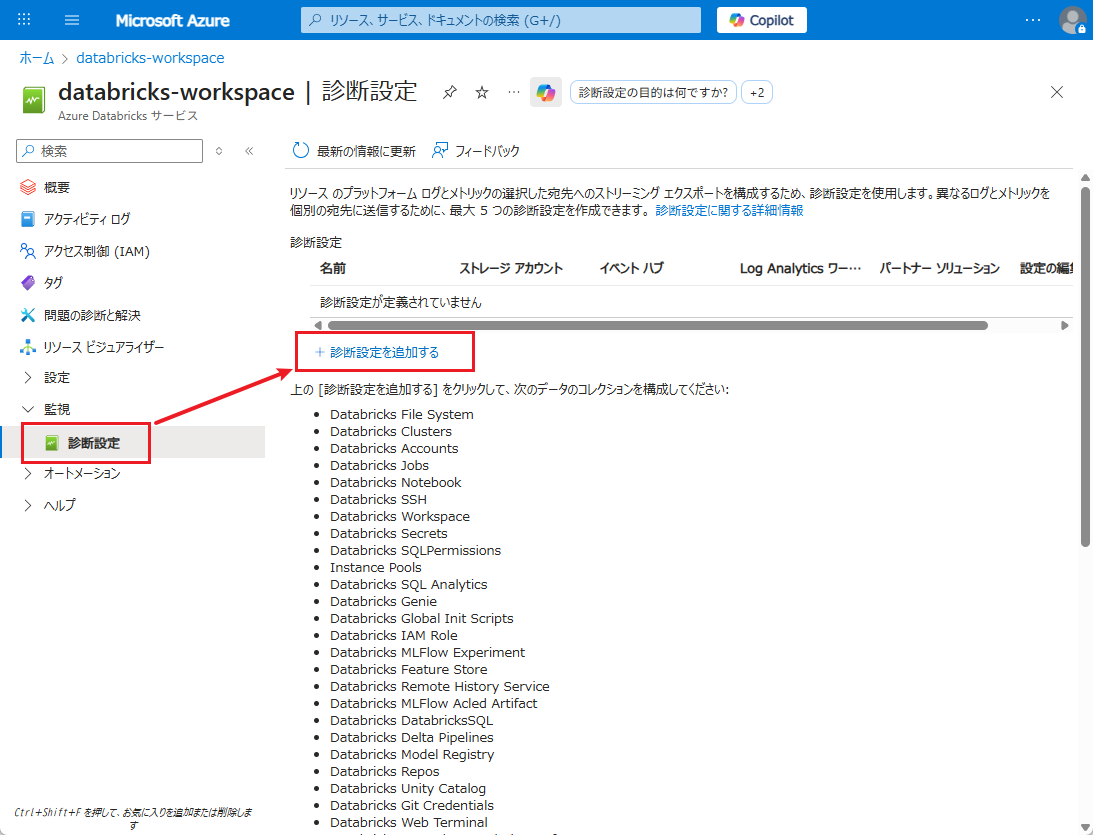
Task: Open the user account avatar
Action: tap(1072, 20)
